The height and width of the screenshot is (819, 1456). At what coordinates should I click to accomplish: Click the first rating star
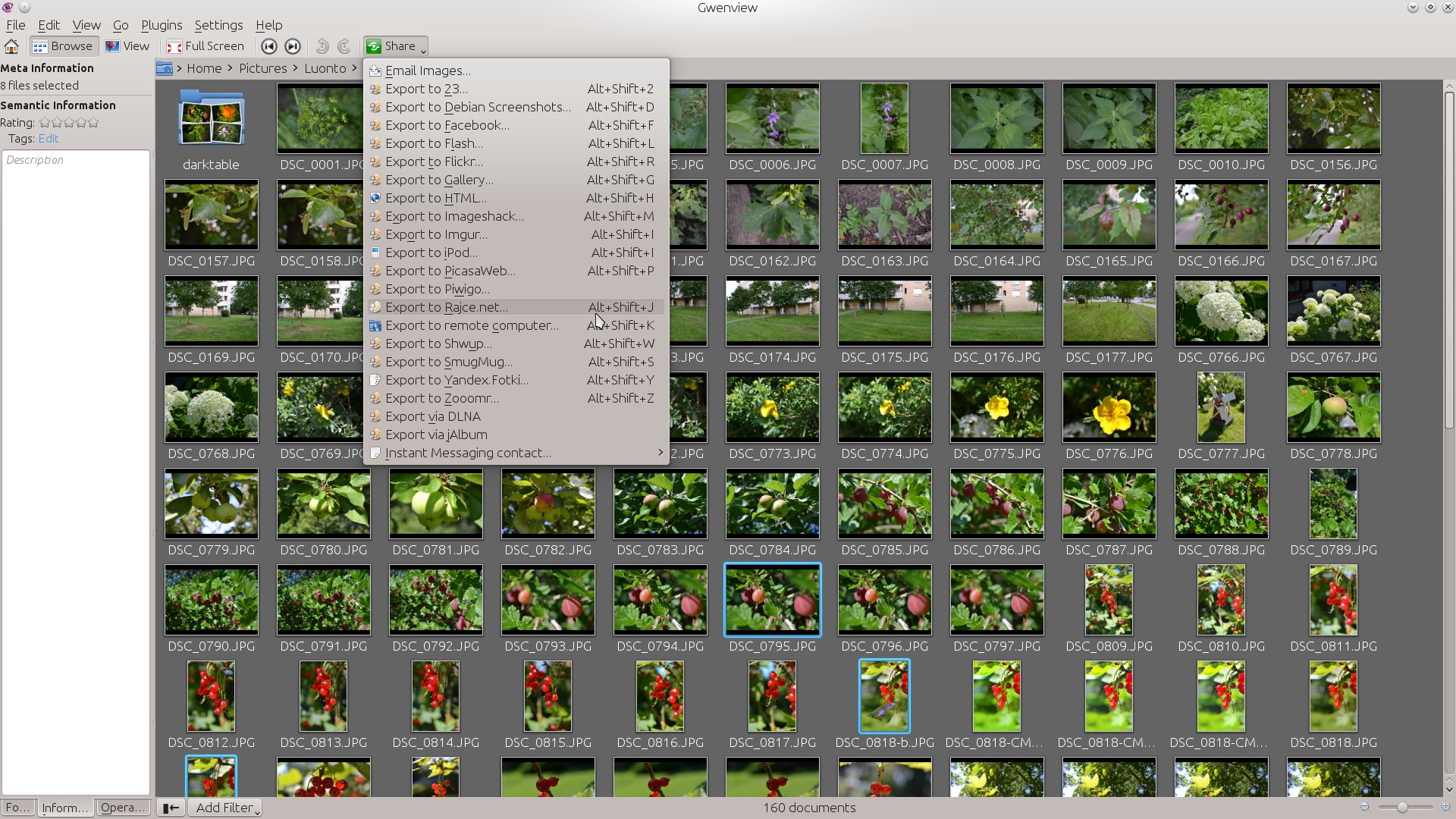[x=44, y=122]
